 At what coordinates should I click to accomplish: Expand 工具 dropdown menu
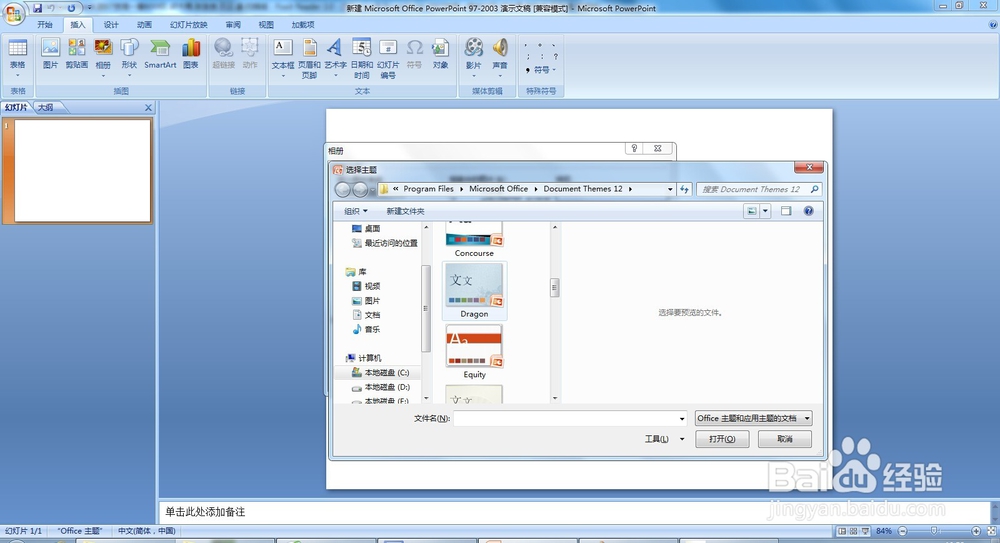tap(682, 439)
